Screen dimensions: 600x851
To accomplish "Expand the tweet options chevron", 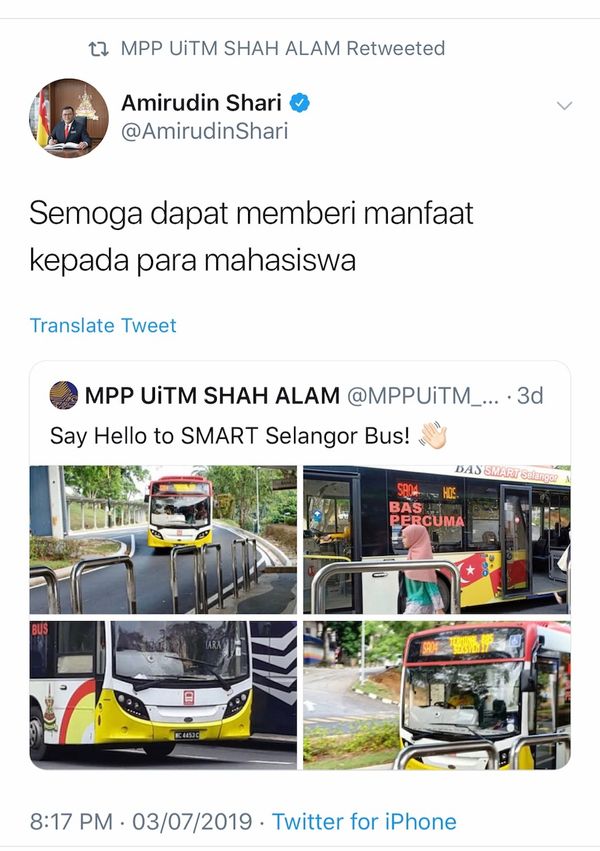I will [x=565, y=105].
